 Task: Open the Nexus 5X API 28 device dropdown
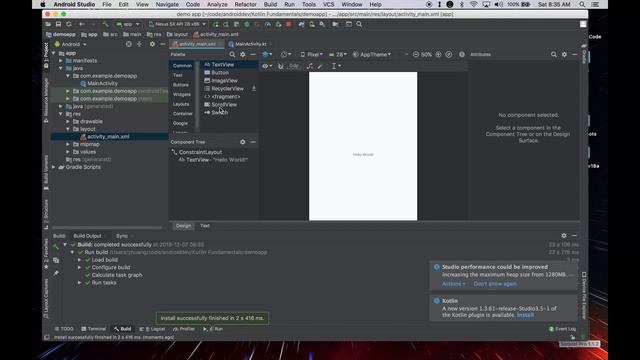tap(177, 24)
